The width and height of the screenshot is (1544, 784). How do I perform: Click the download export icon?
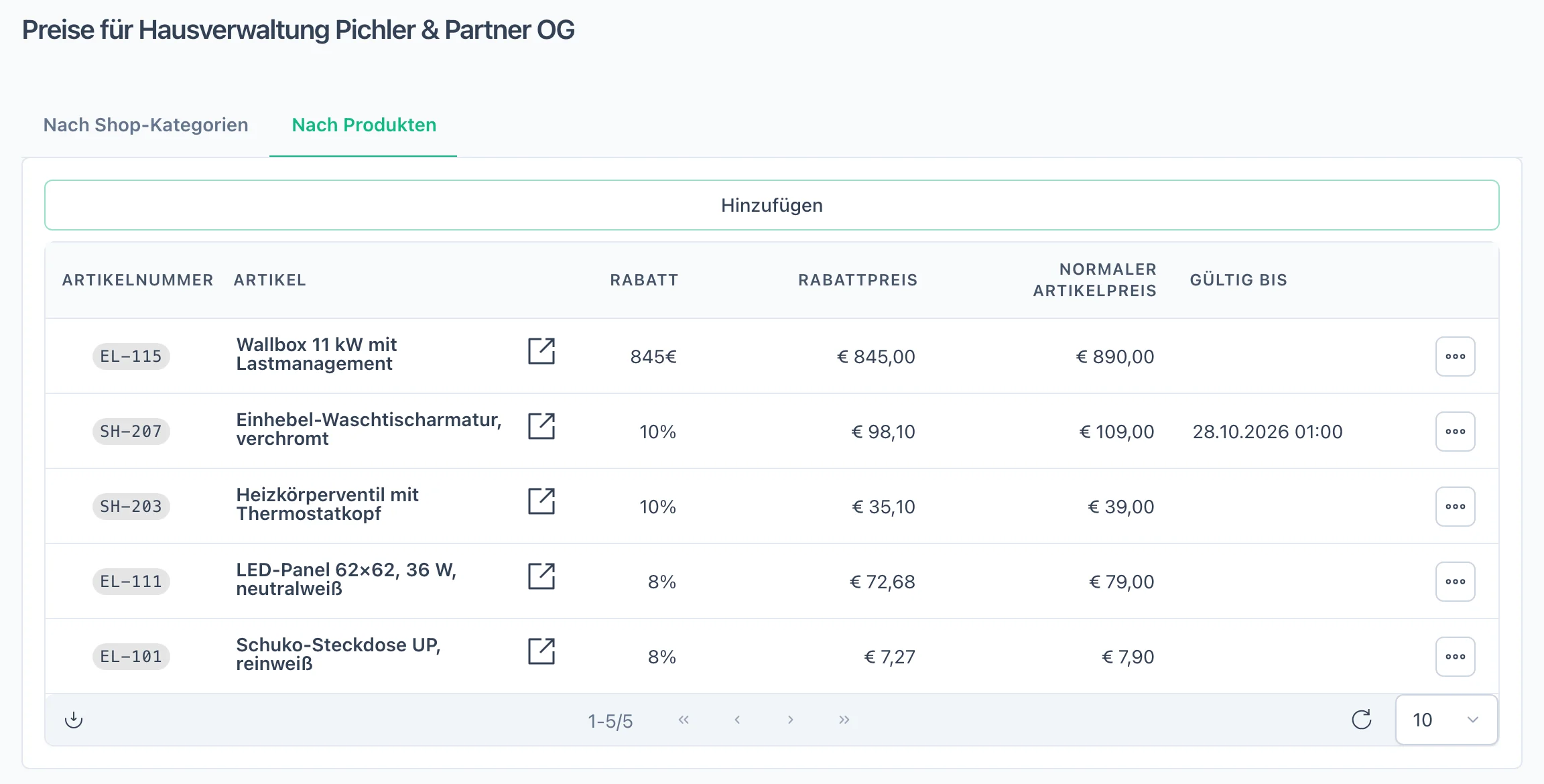(x=74, y=720)
